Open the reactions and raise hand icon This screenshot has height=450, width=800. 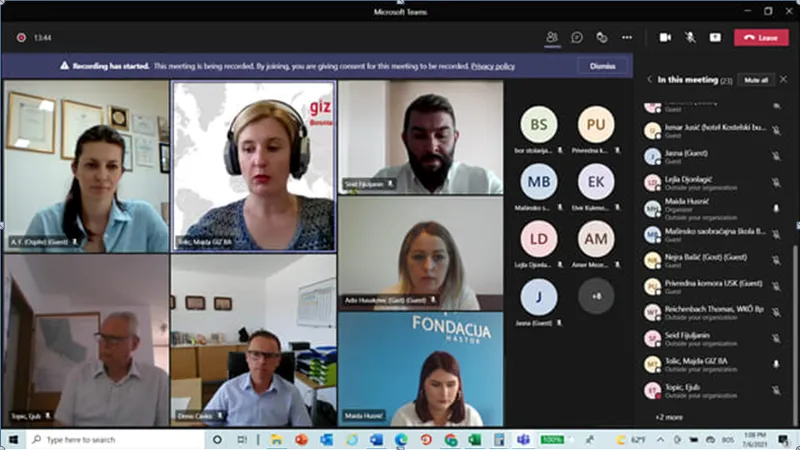(602, 37)
